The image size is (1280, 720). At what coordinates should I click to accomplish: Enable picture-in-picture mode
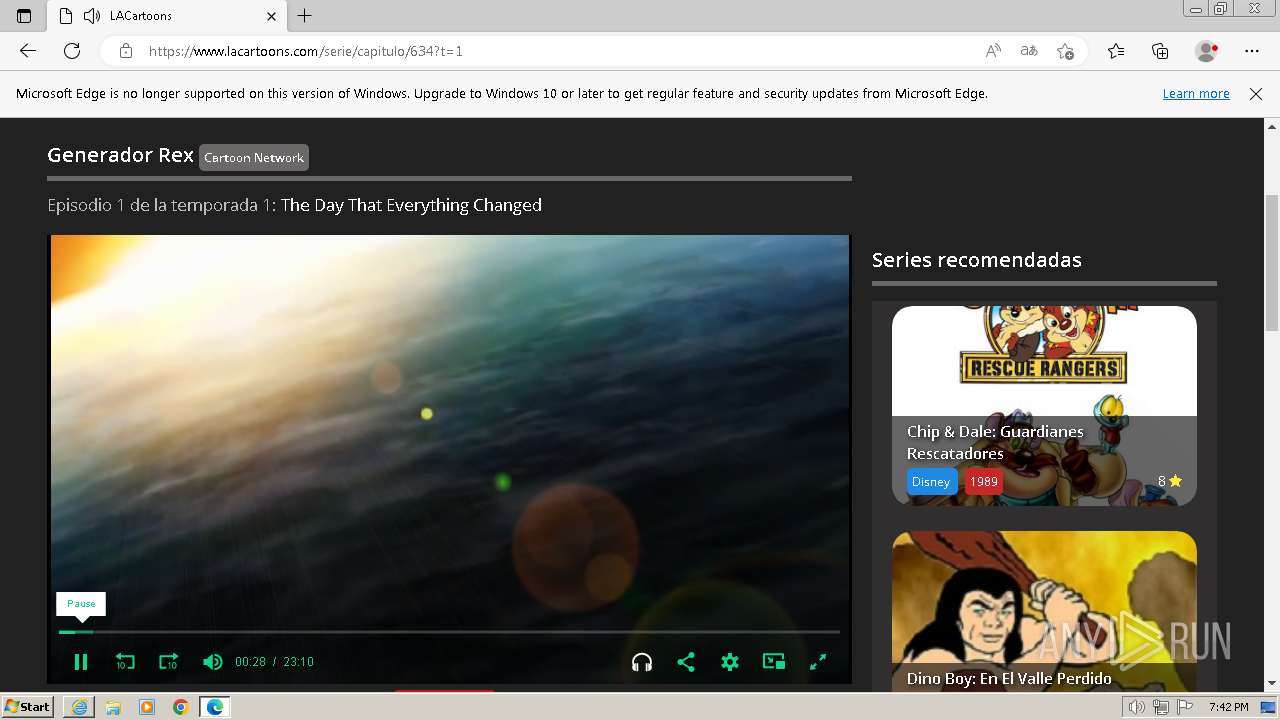coord(774,662)
